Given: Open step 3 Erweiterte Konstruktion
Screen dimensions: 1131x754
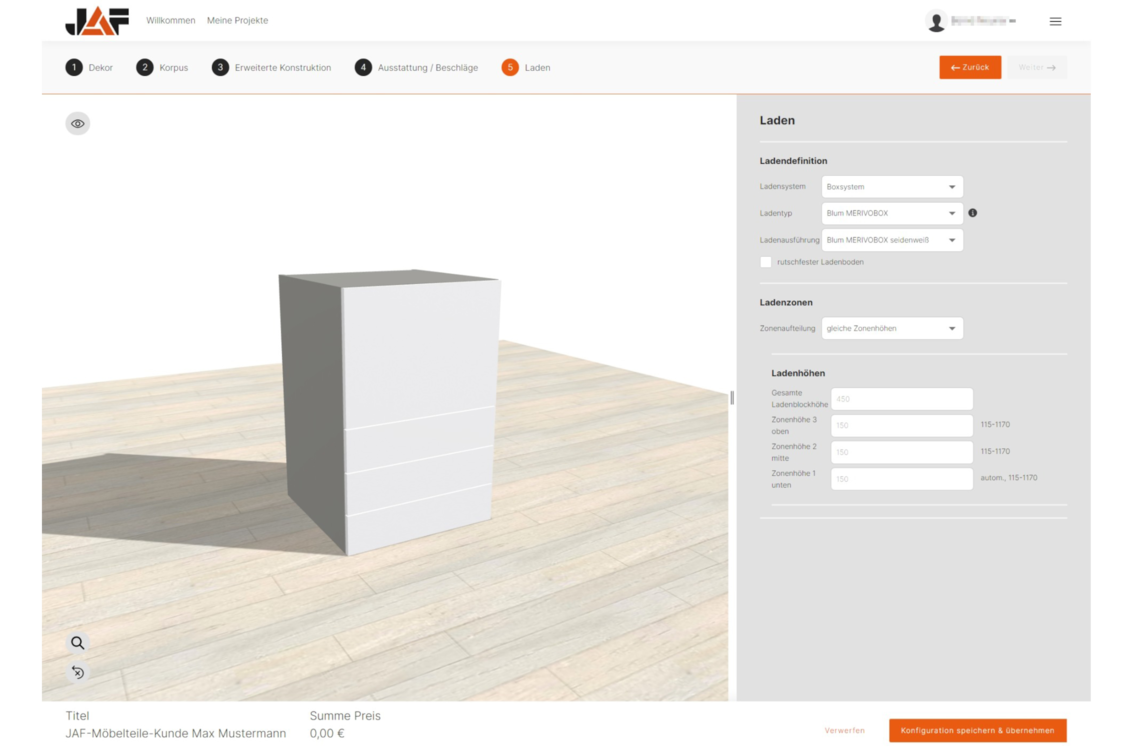Looking at the screenshot, I should [x=272, y=68].
